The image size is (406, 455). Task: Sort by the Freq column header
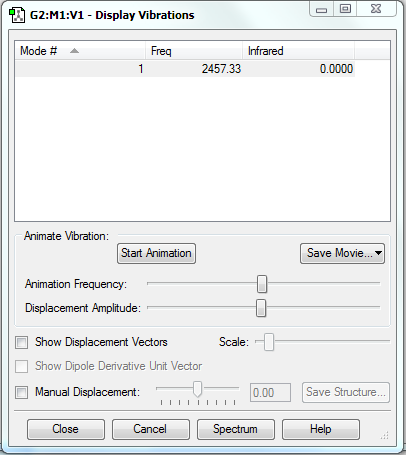[x=194, y=51]
